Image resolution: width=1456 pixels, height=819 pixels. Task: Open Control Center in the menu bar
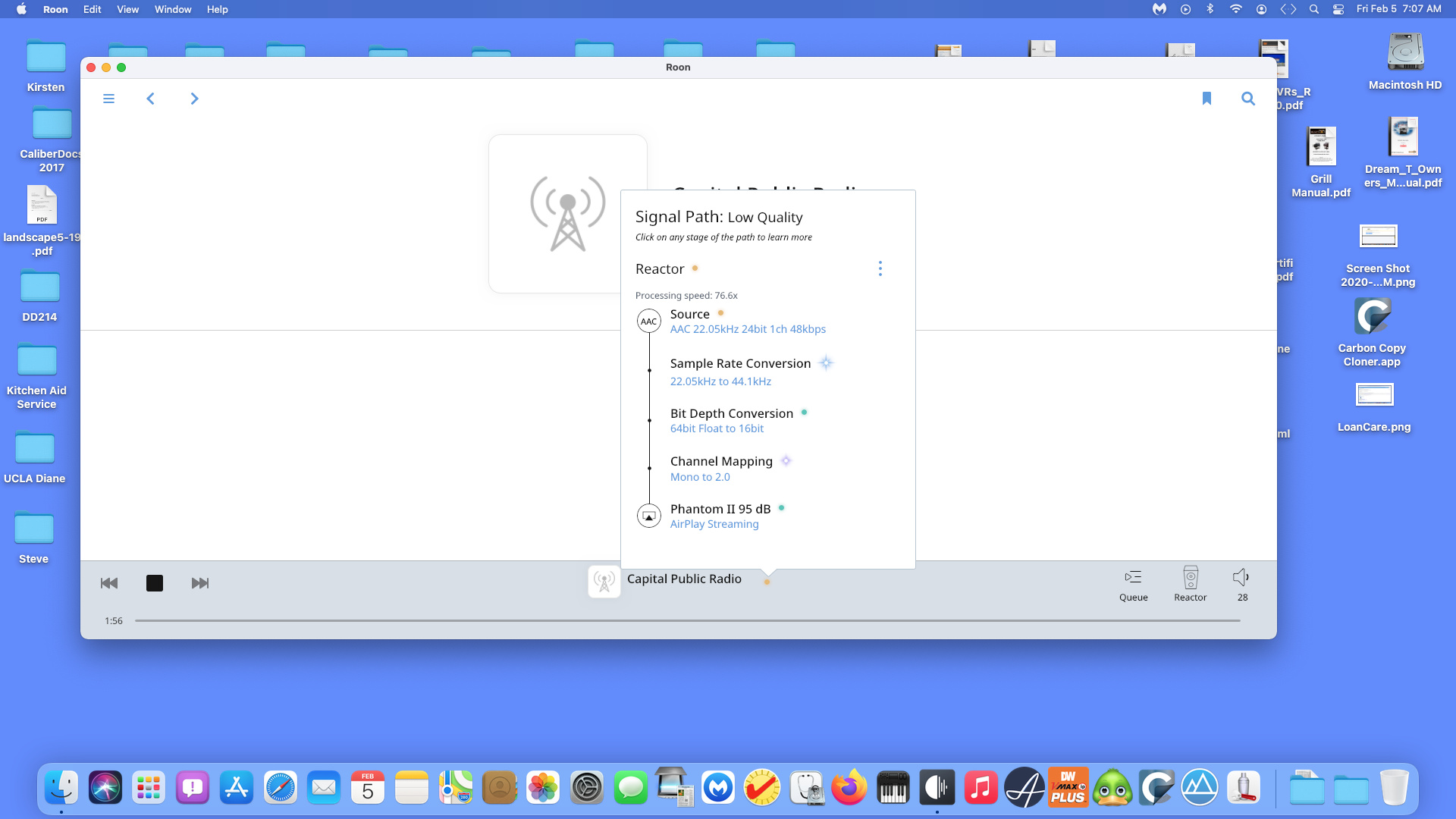point(1338,9)
